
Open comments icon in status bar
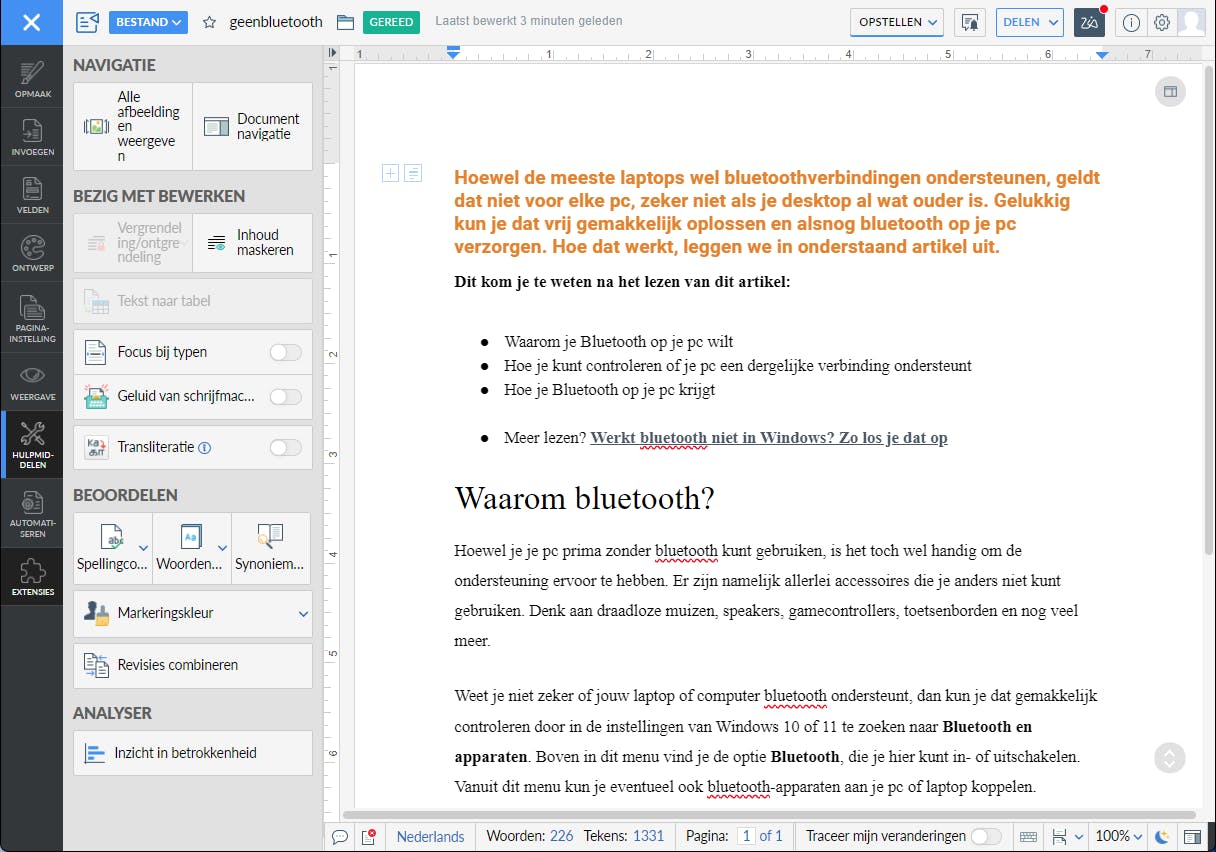tap(340, 836)
